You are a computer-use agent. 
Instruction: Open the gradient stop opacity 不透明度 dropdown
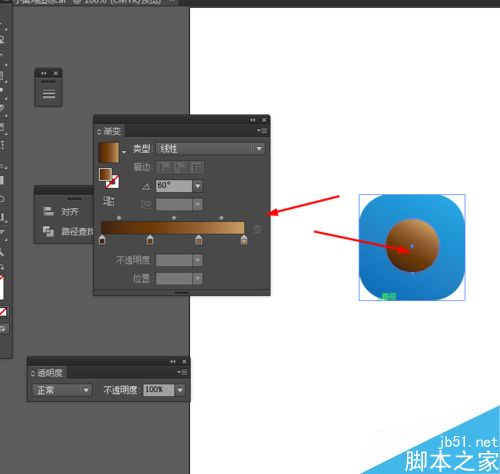[x=198, y=260]
